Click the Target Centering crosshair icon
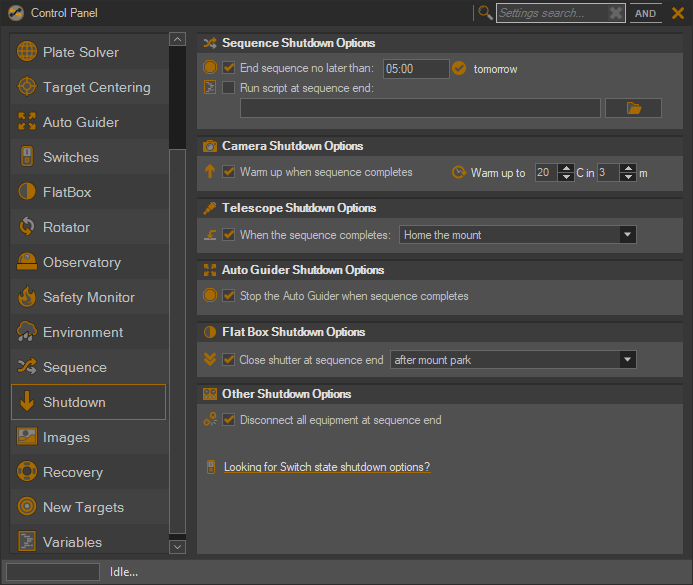The width and height of the screenshot is (693, 585). [27, 86]
